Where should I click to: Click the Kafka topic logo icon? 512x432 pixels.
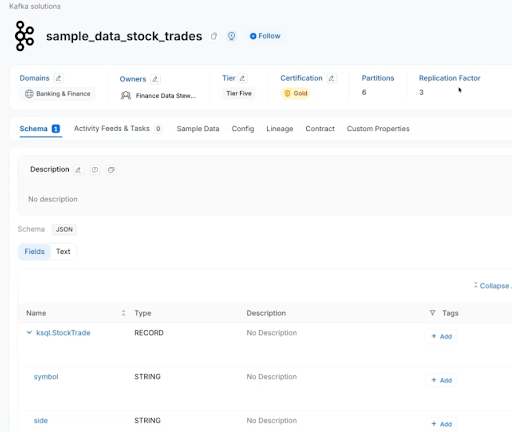click(x=24, y=36)
